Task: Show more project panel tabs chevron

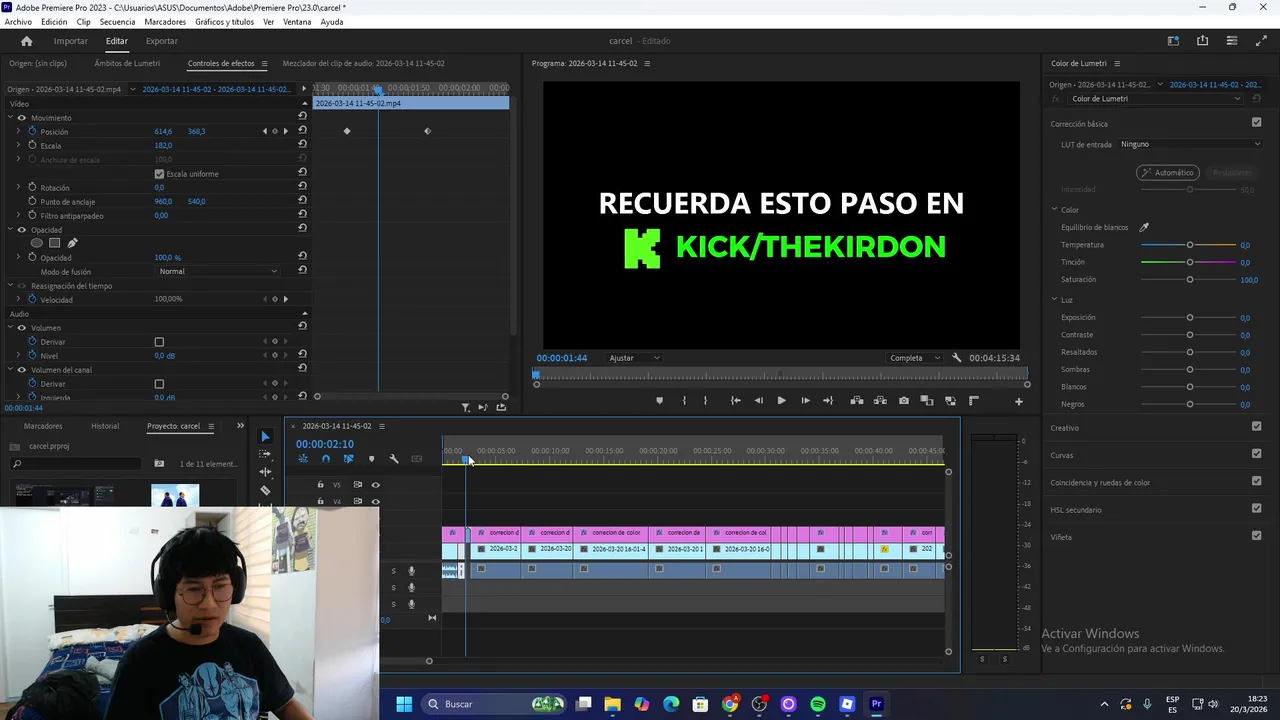Action: coord(240,426)
